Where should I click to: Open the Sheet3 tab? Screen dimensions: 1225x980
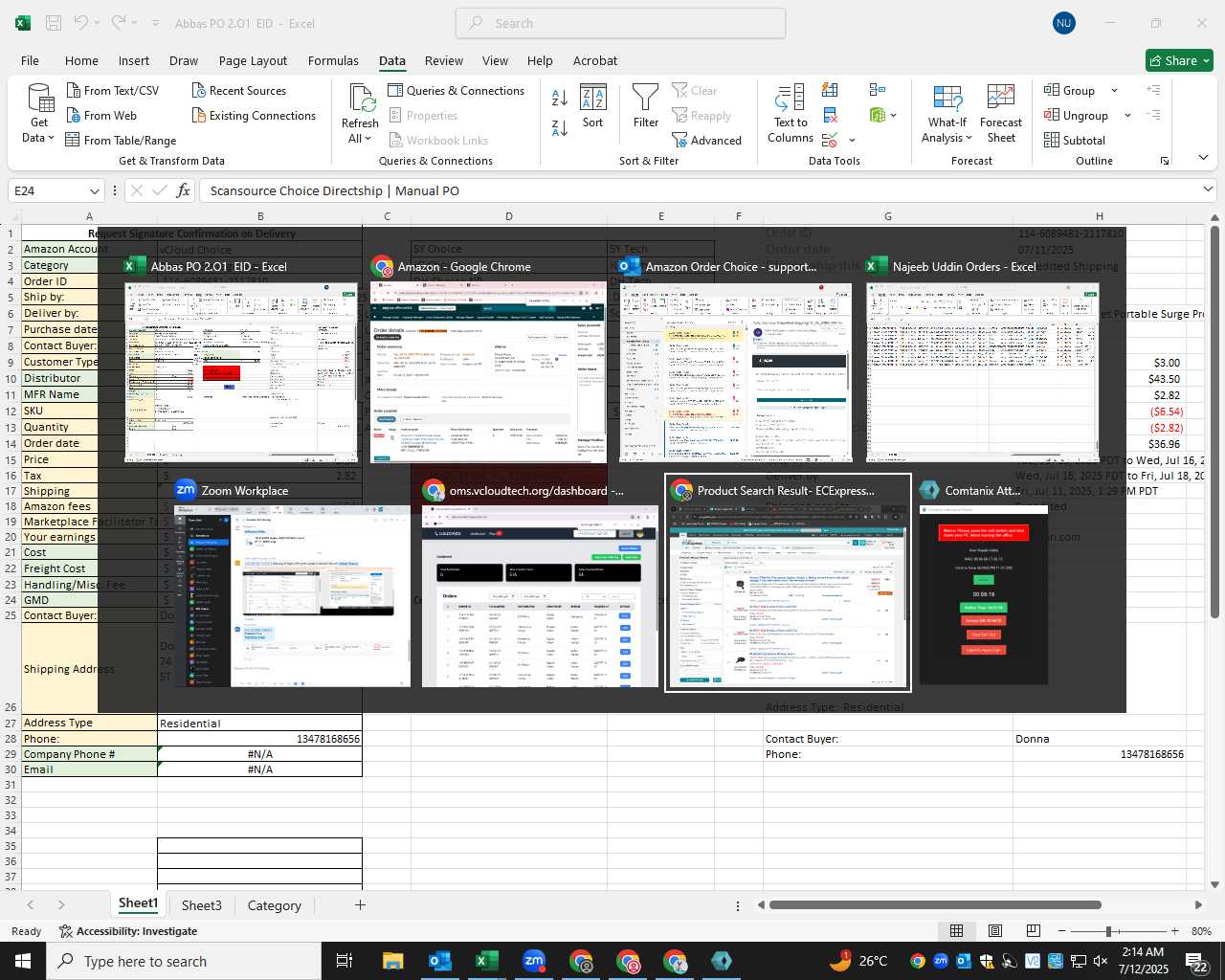click(201, 905)
